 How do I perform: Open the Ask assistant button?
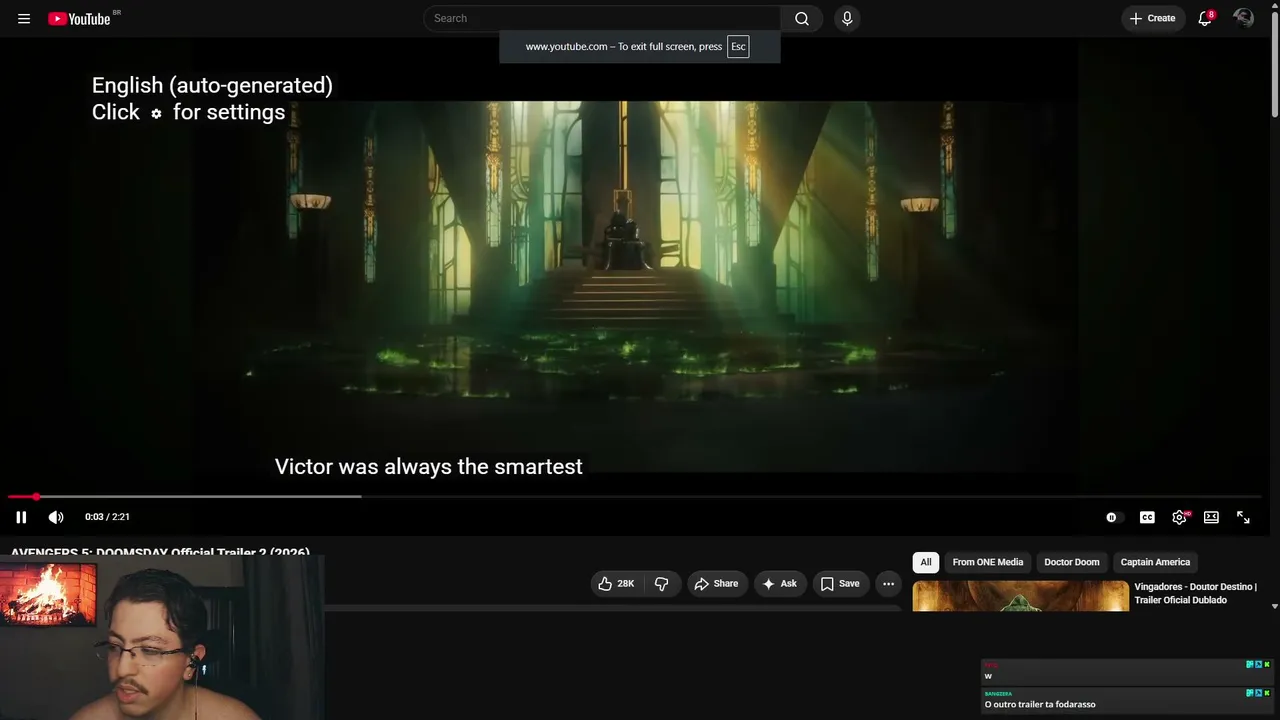(780, 584)
